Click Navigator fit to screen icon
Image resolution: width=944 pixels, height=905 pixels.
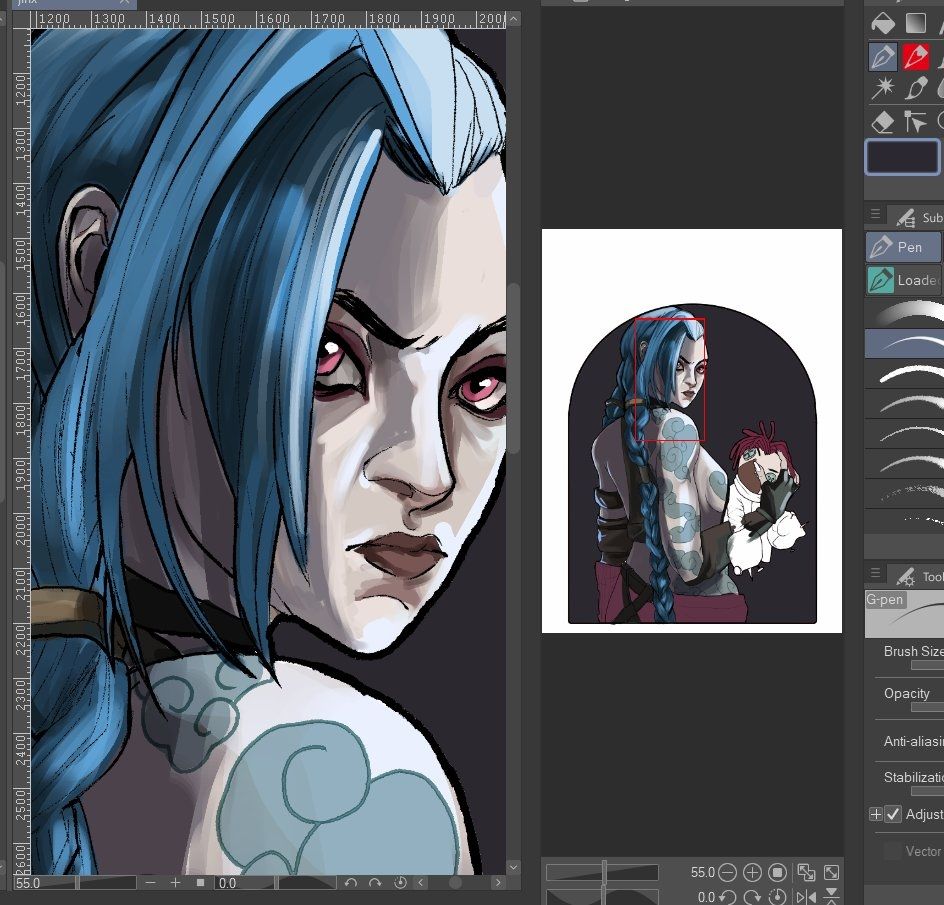806,872
